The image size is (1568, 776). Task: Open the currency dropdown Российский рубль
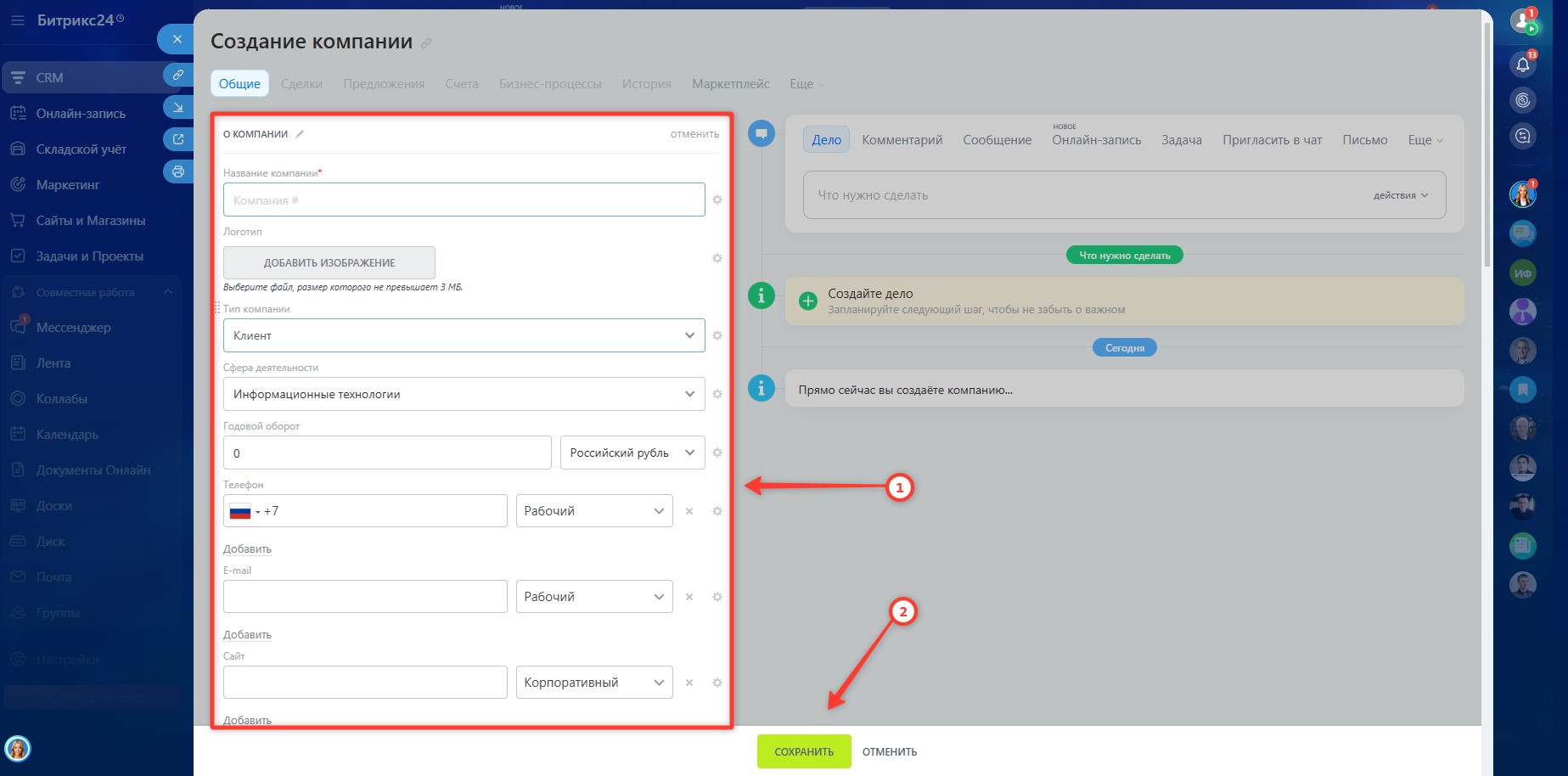(x=632, y=453)
